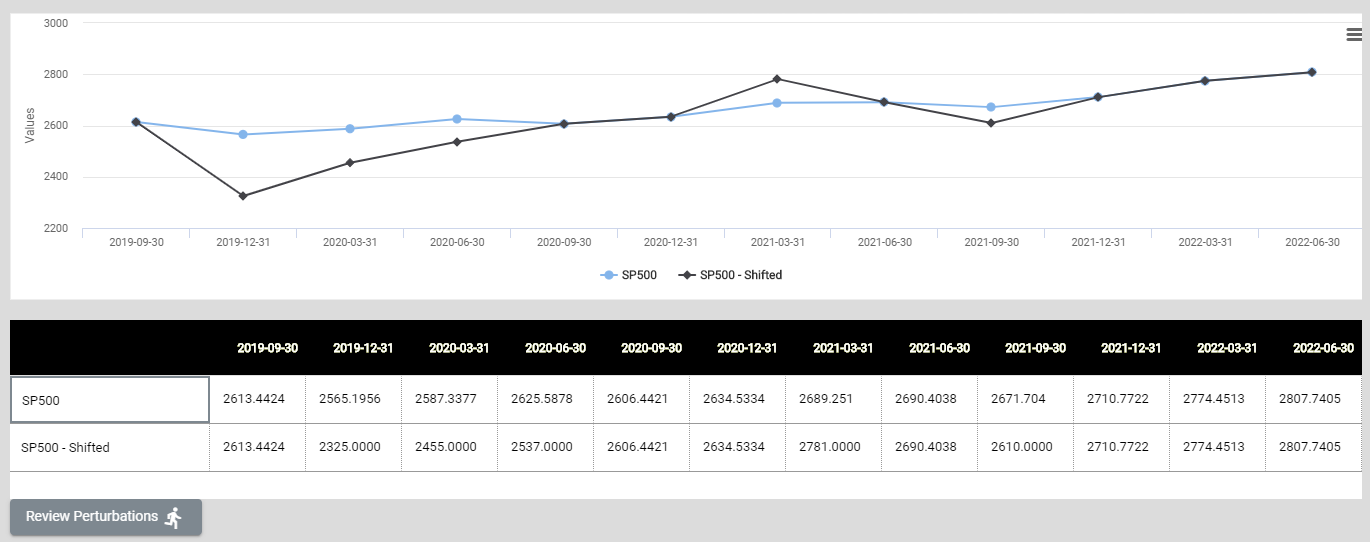This screenshot has height=542, width=1370.
Task: Click the shifted data point at 2019-12-31
Action: [243, 196]
